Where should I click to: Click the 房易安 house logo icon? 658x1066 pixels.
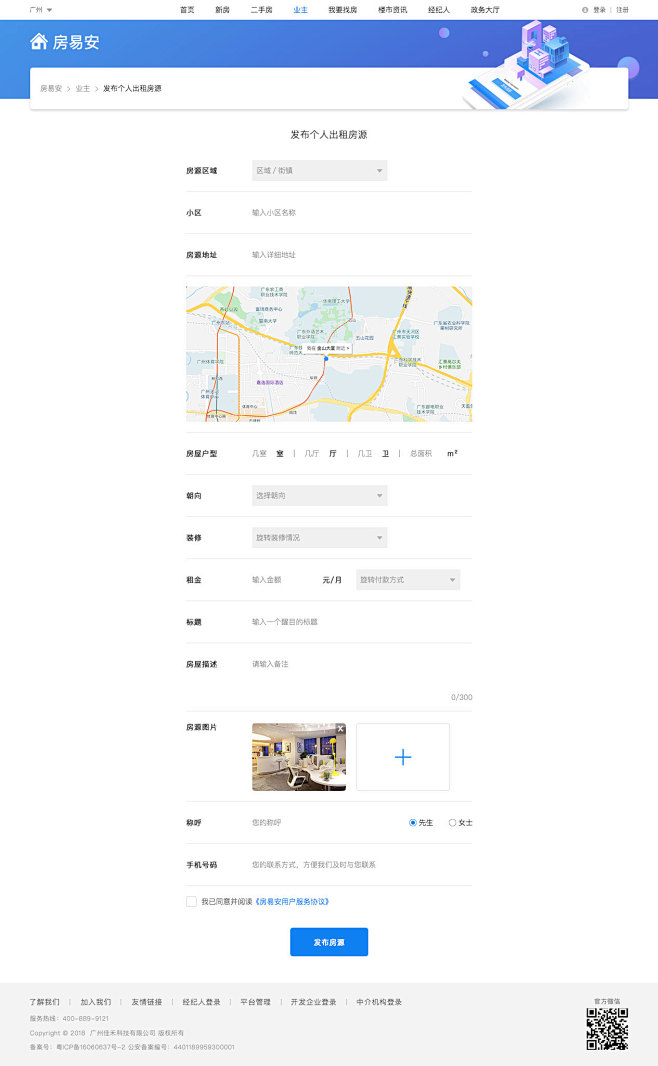[x=39, y=41]
